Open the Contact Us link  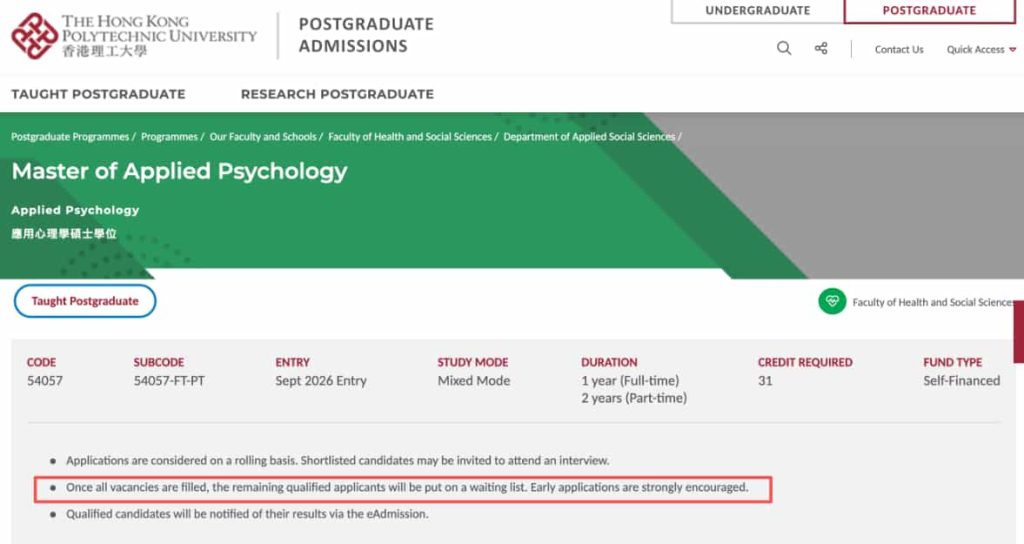click(899, 49)
